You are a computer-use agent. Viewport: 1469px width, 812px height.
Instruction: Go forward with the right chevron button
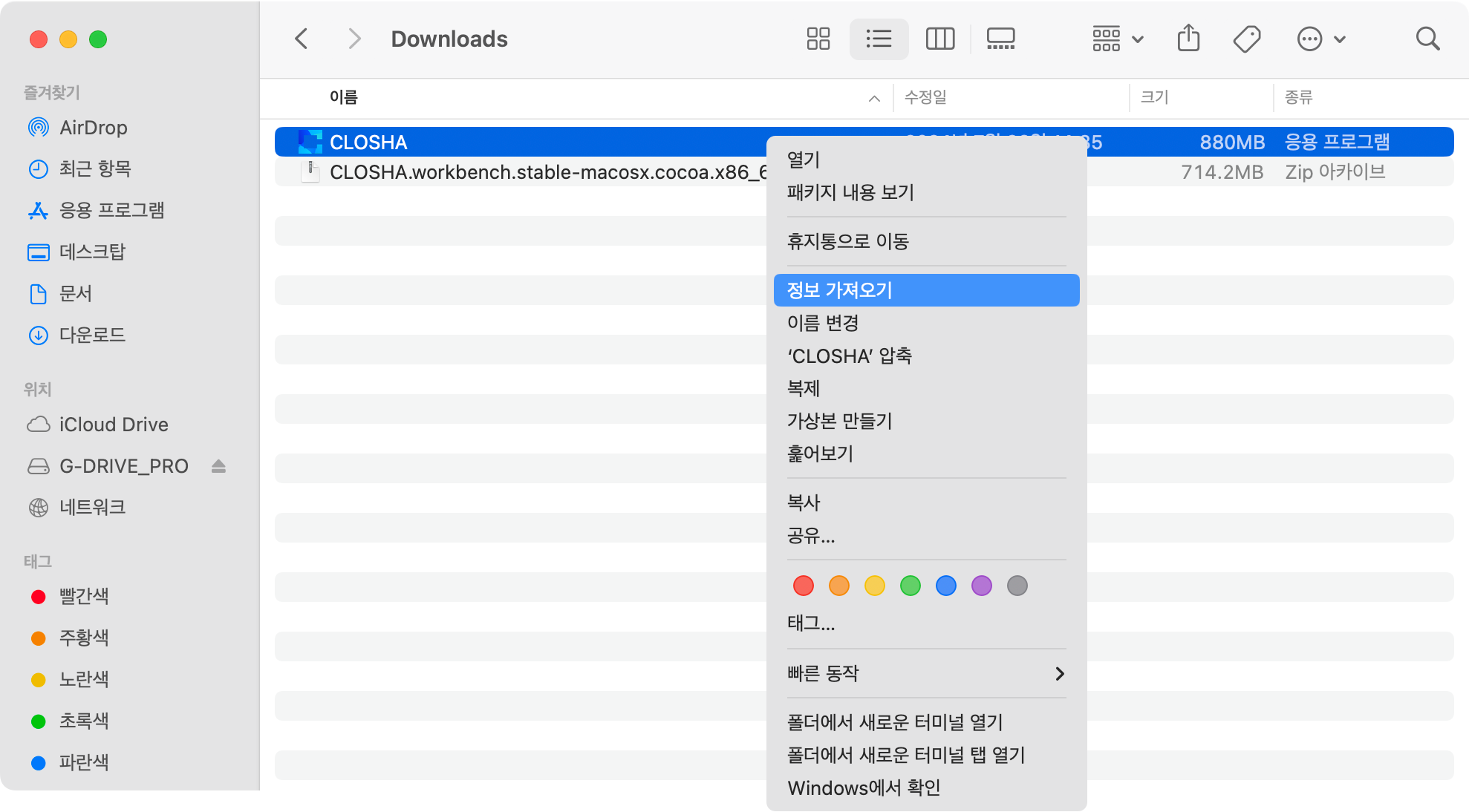(354, 39)
